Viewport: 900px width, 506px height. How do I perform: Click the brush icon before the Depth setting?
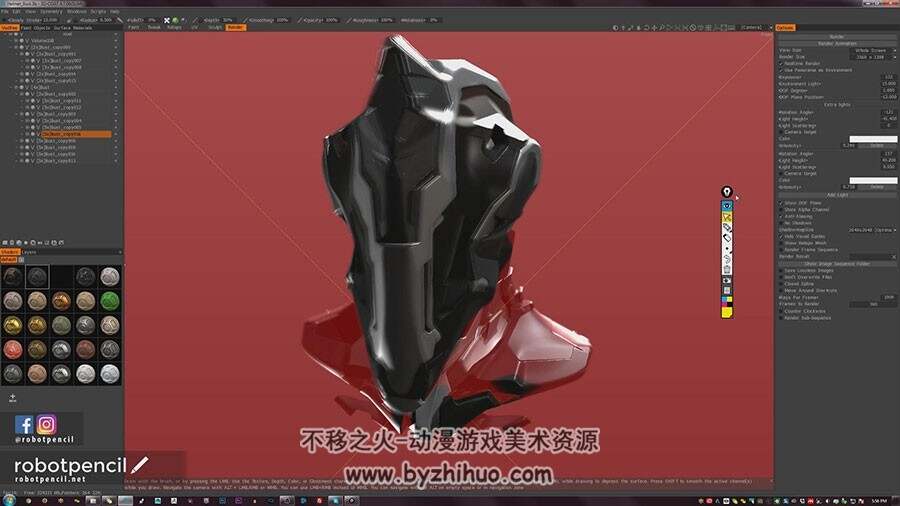[196, 20]
